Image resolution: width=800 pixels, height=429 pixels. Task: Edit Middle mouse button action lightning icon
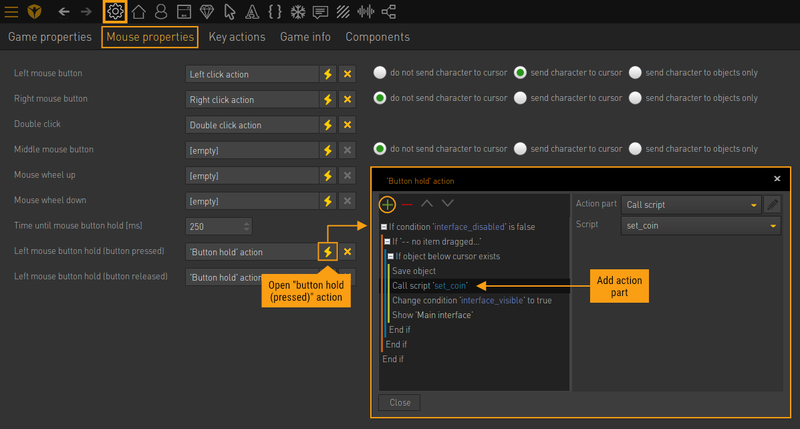click(328, 150)
